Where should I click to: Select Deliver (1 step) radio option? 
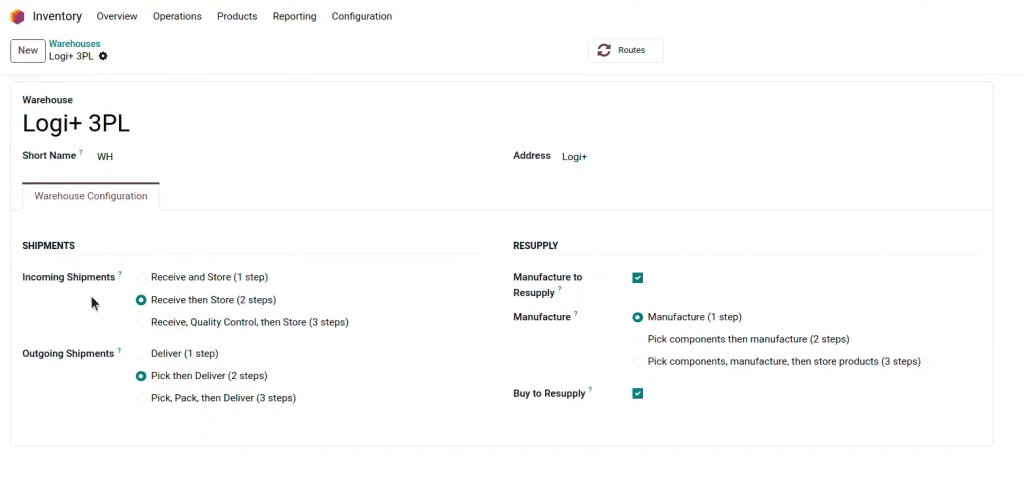pos(141,354)
